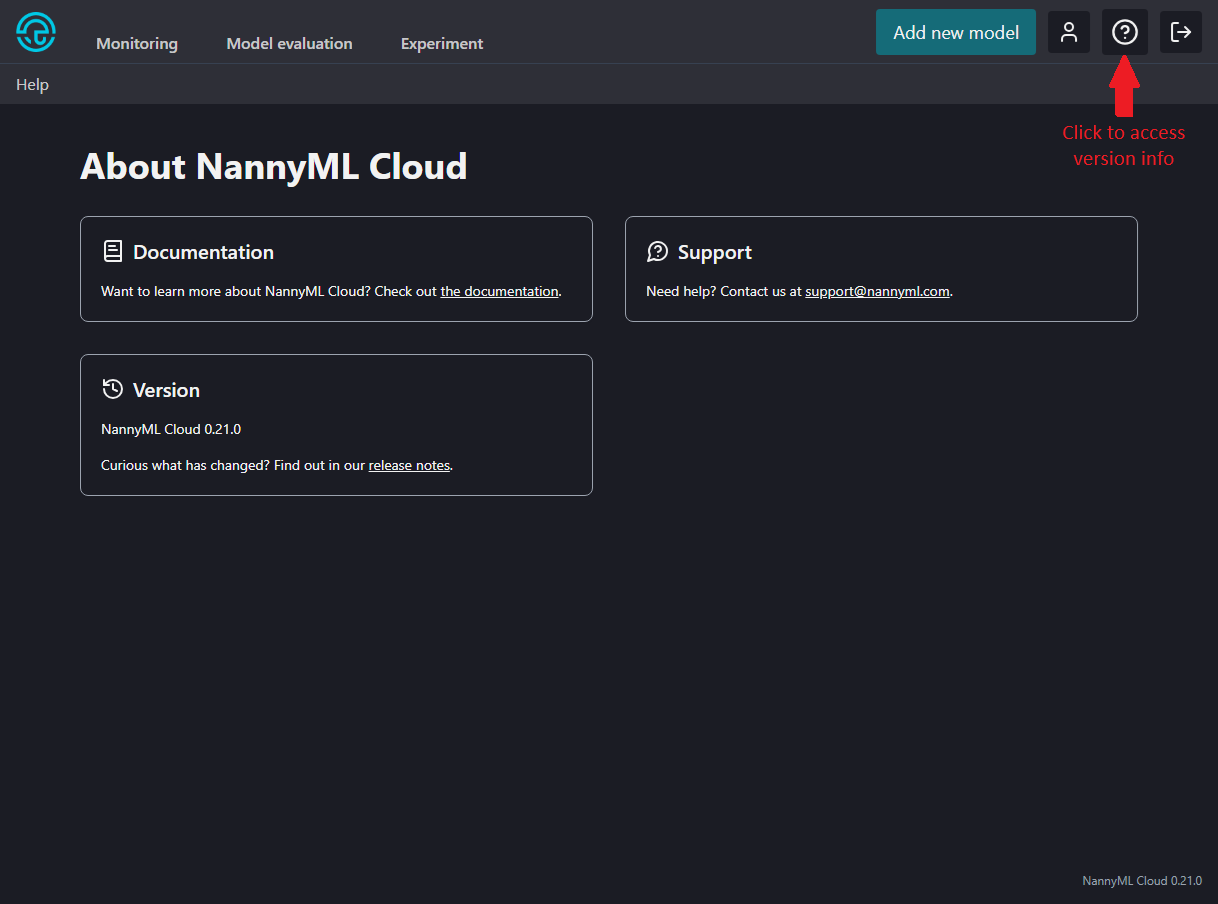Screen dimensions: 1218x904
Task: Click the Help question mark icon
Action: click(1125, 32)
